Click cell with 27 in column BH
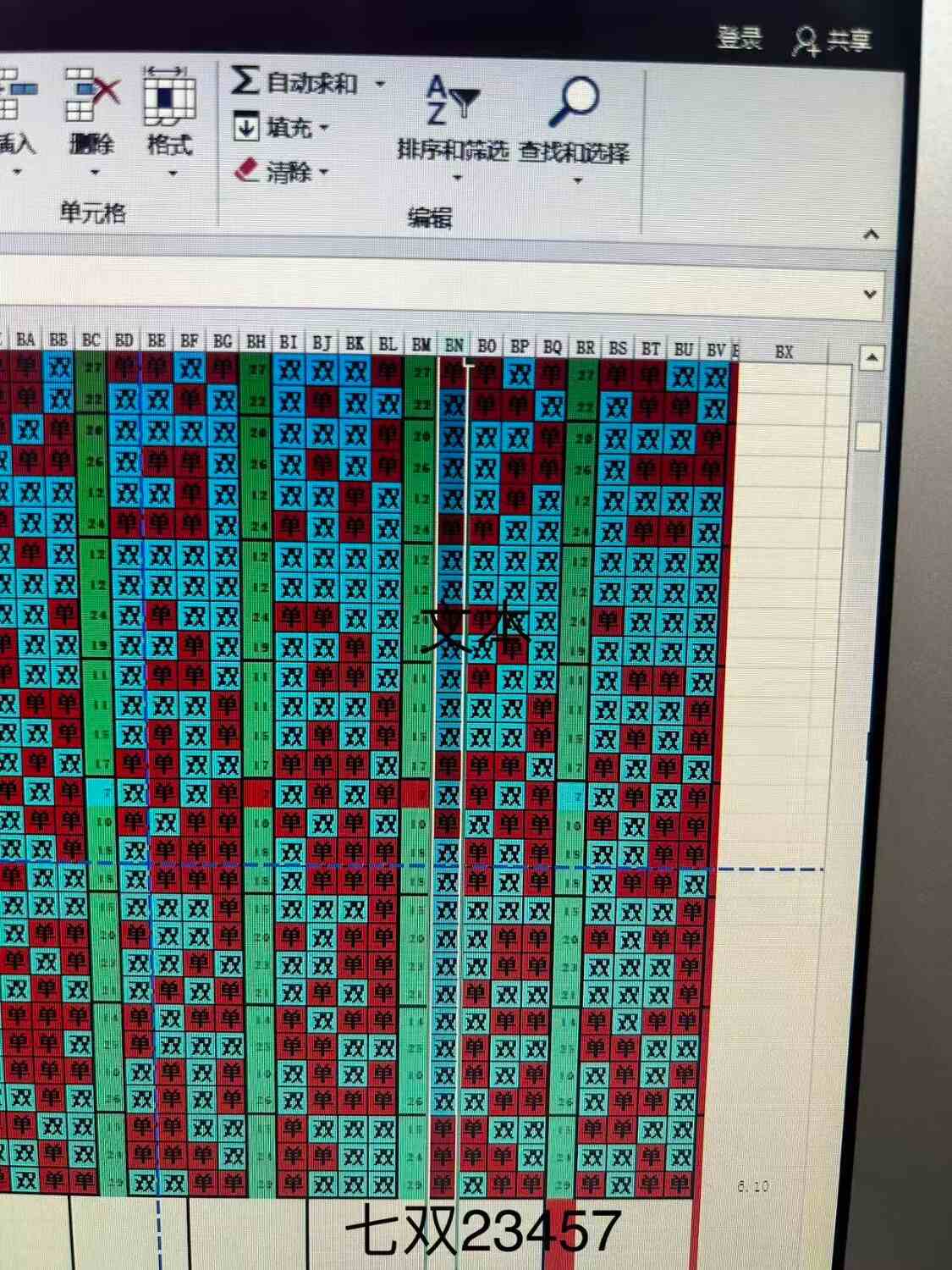 [256, 371]
